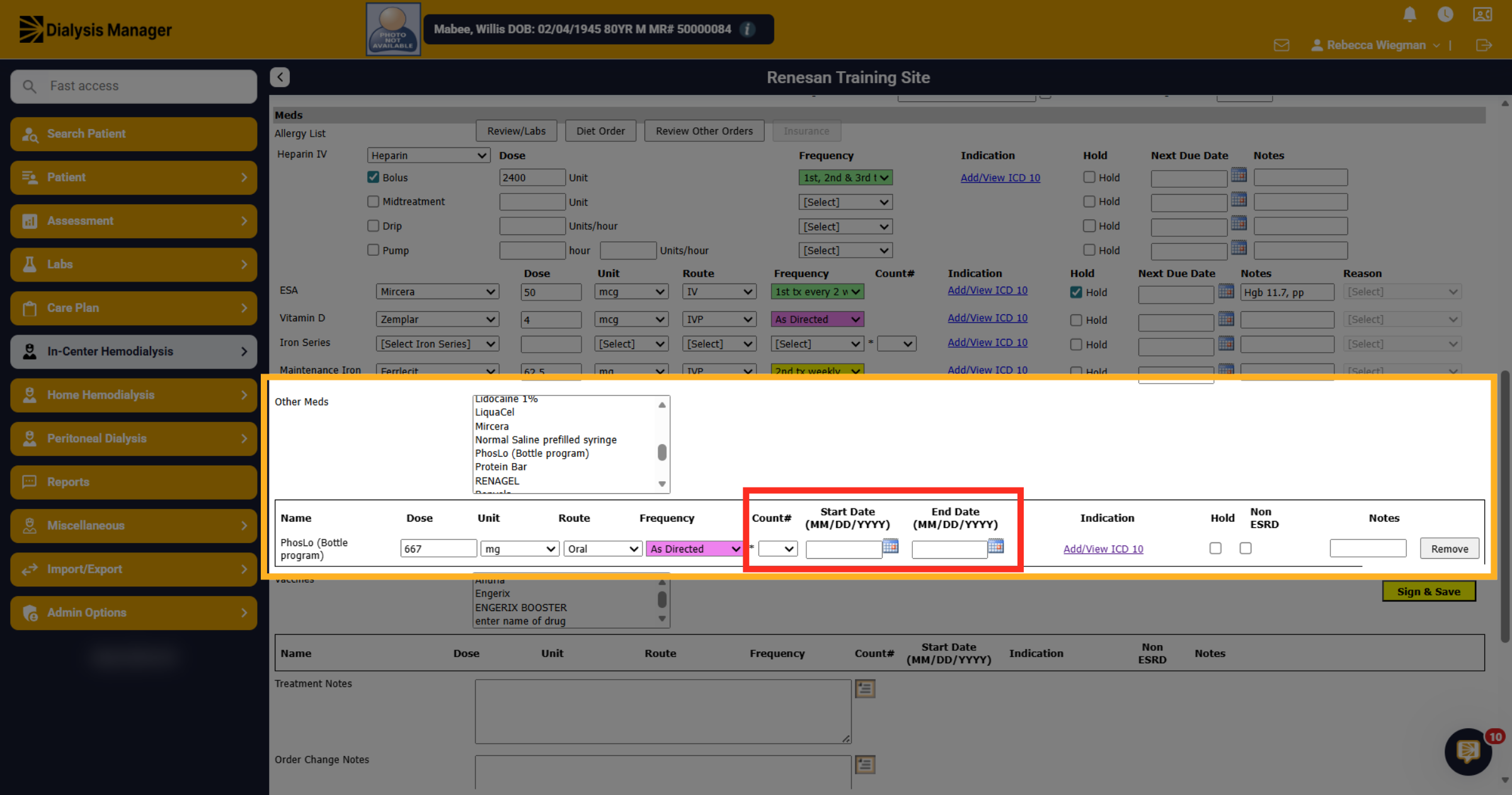Check the PhosLo Hold checkbox
The width and height of the screenshot is (1512, 795).
[1215, 548]
